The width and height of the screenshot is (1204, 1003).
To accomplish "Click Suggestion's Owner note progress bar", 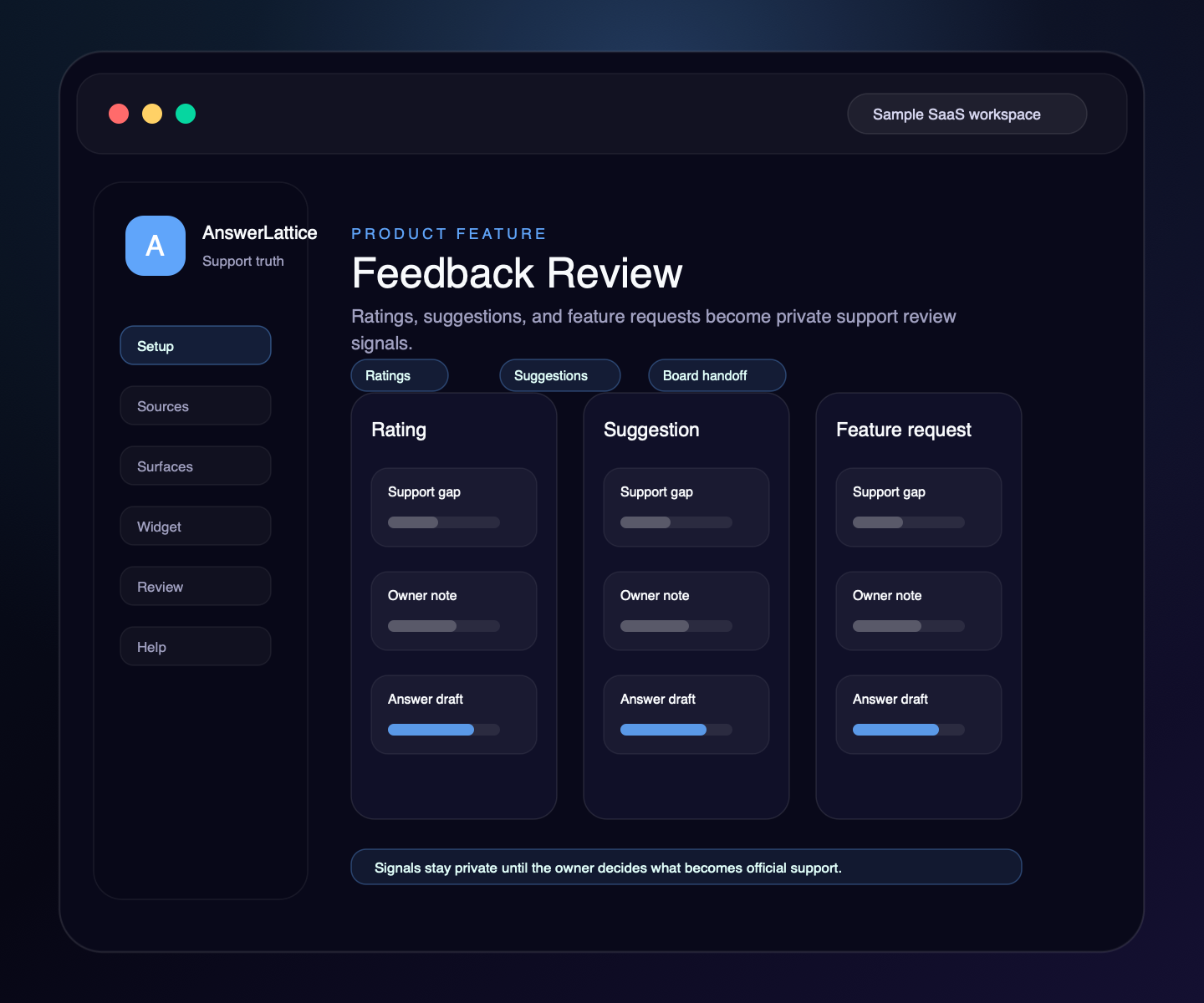I will [676, 626].
